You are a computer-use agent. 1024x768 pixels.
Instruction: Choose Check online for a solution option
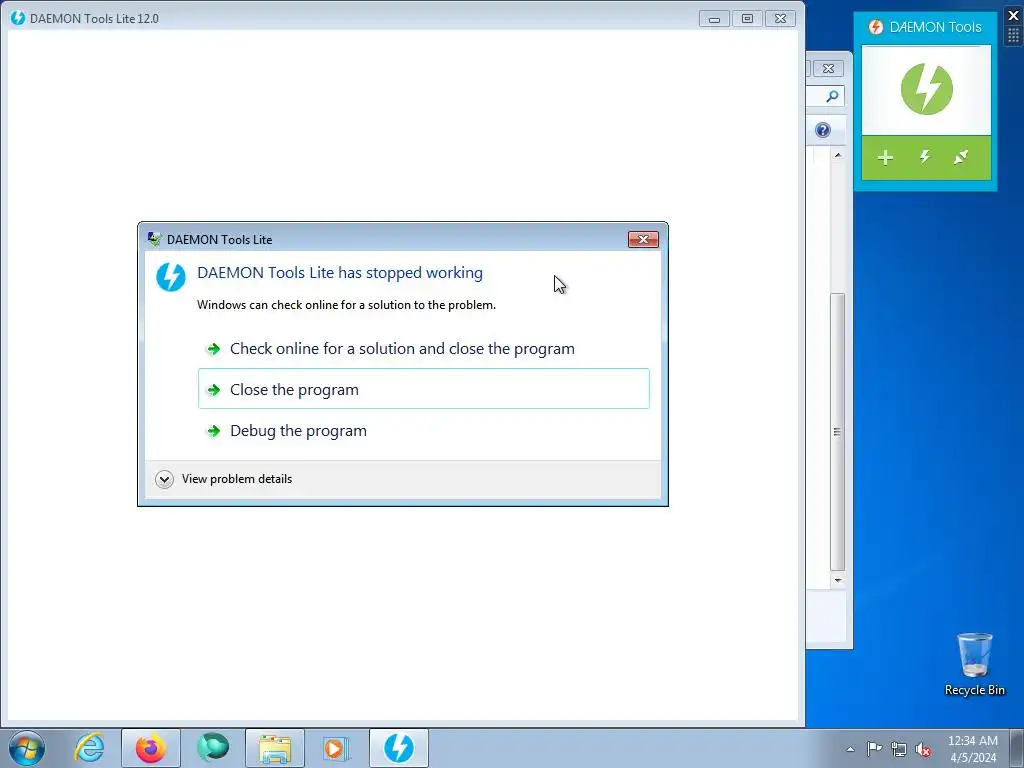[423, 349]
